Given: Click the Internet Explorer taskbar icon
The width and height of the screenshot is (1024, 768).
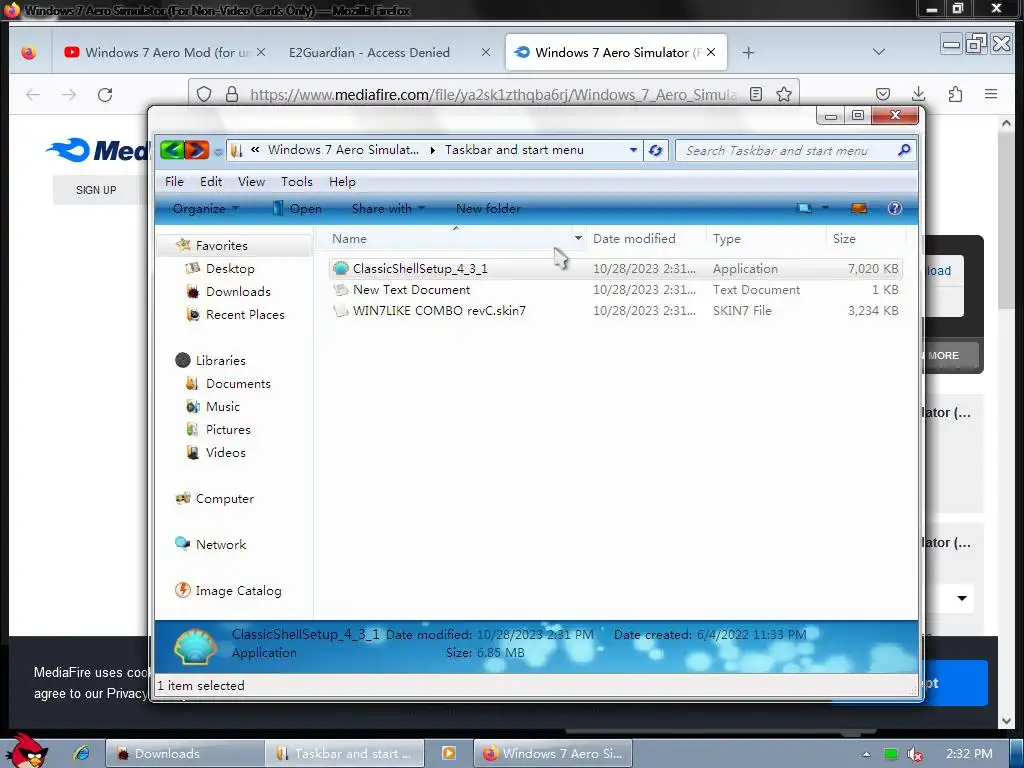Looking at the screenshot, I should (x=82, y=753).
